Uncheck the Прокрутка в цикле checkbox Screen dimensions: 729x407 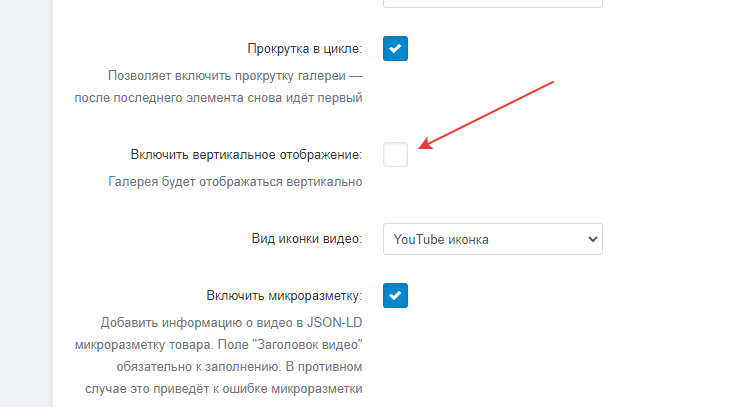[x=395, y=48]
